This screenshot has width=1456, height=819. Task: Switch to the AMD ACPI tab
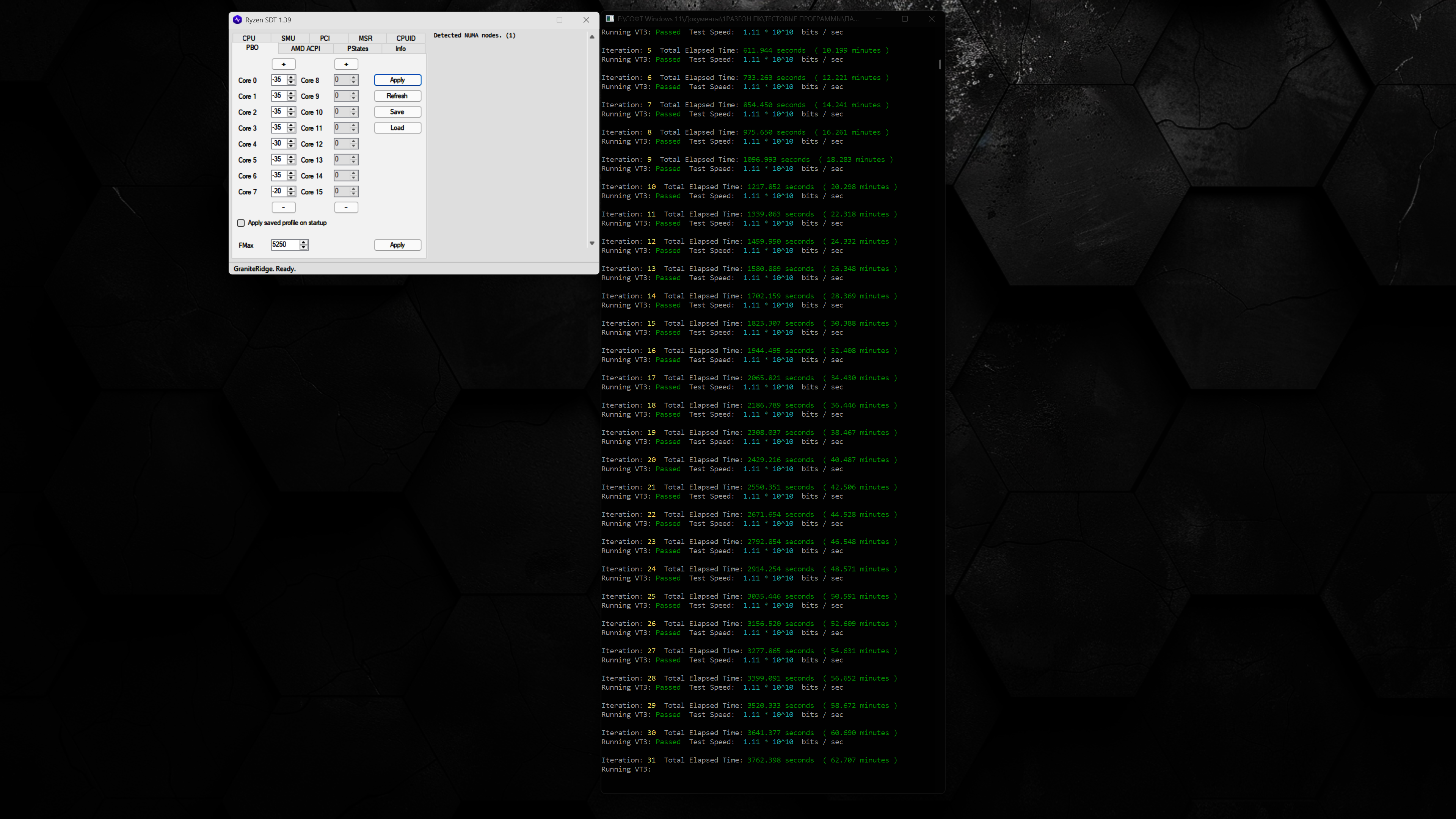[x=305, y=49]
